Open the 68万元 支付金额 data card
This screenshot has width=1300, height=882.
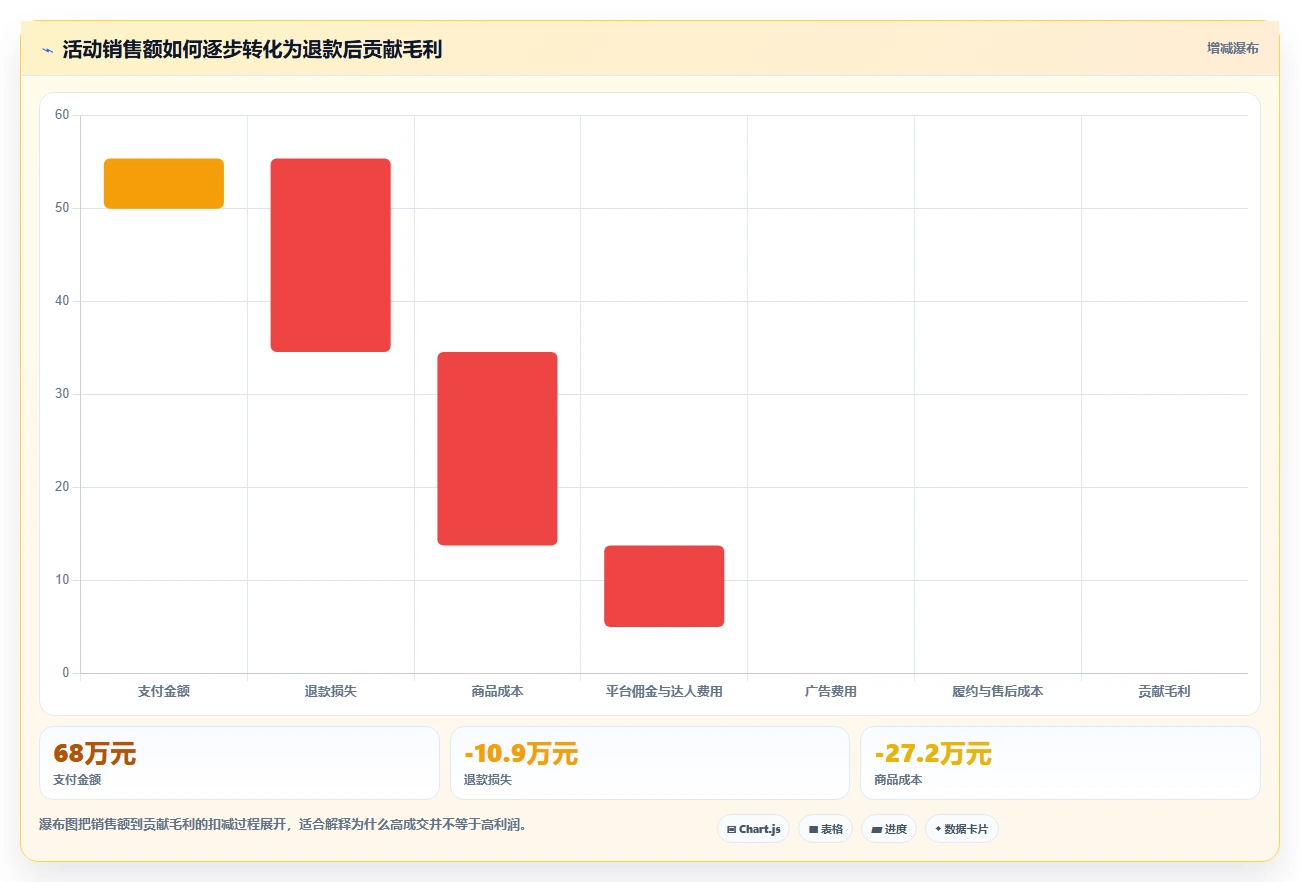239,763
